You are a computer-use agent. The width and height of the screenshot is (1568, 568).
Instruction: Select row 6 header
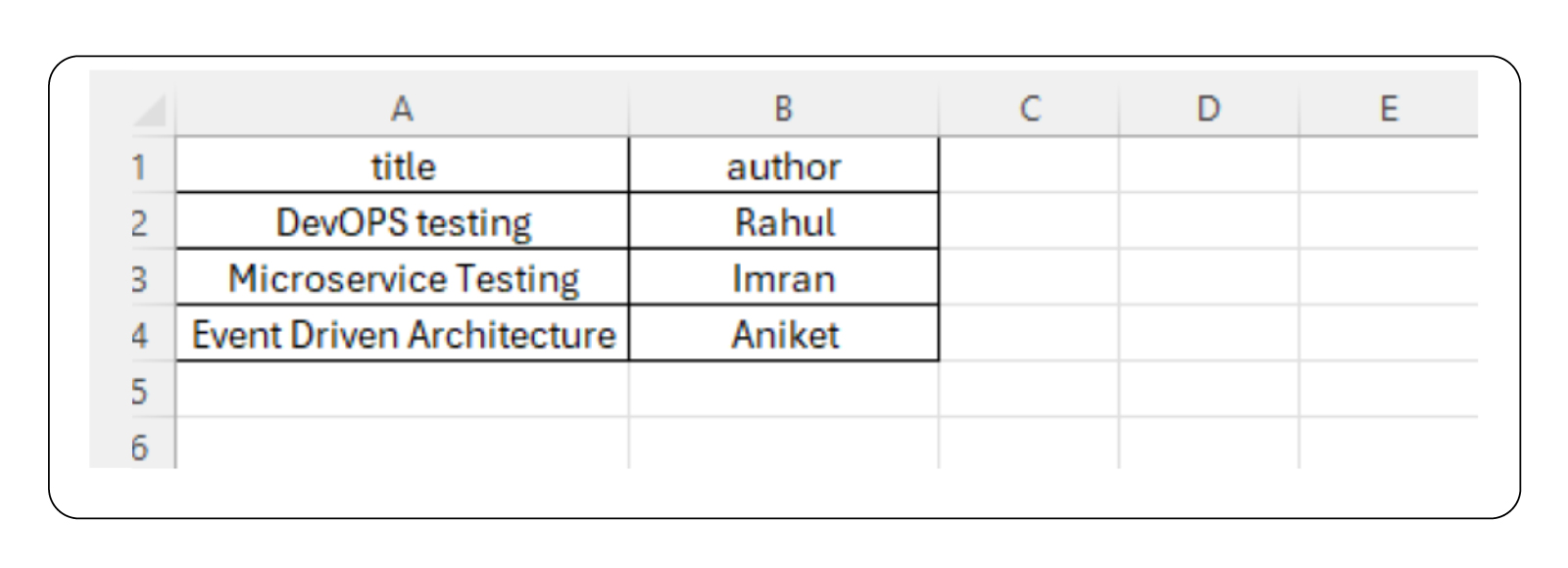point(139,447)
